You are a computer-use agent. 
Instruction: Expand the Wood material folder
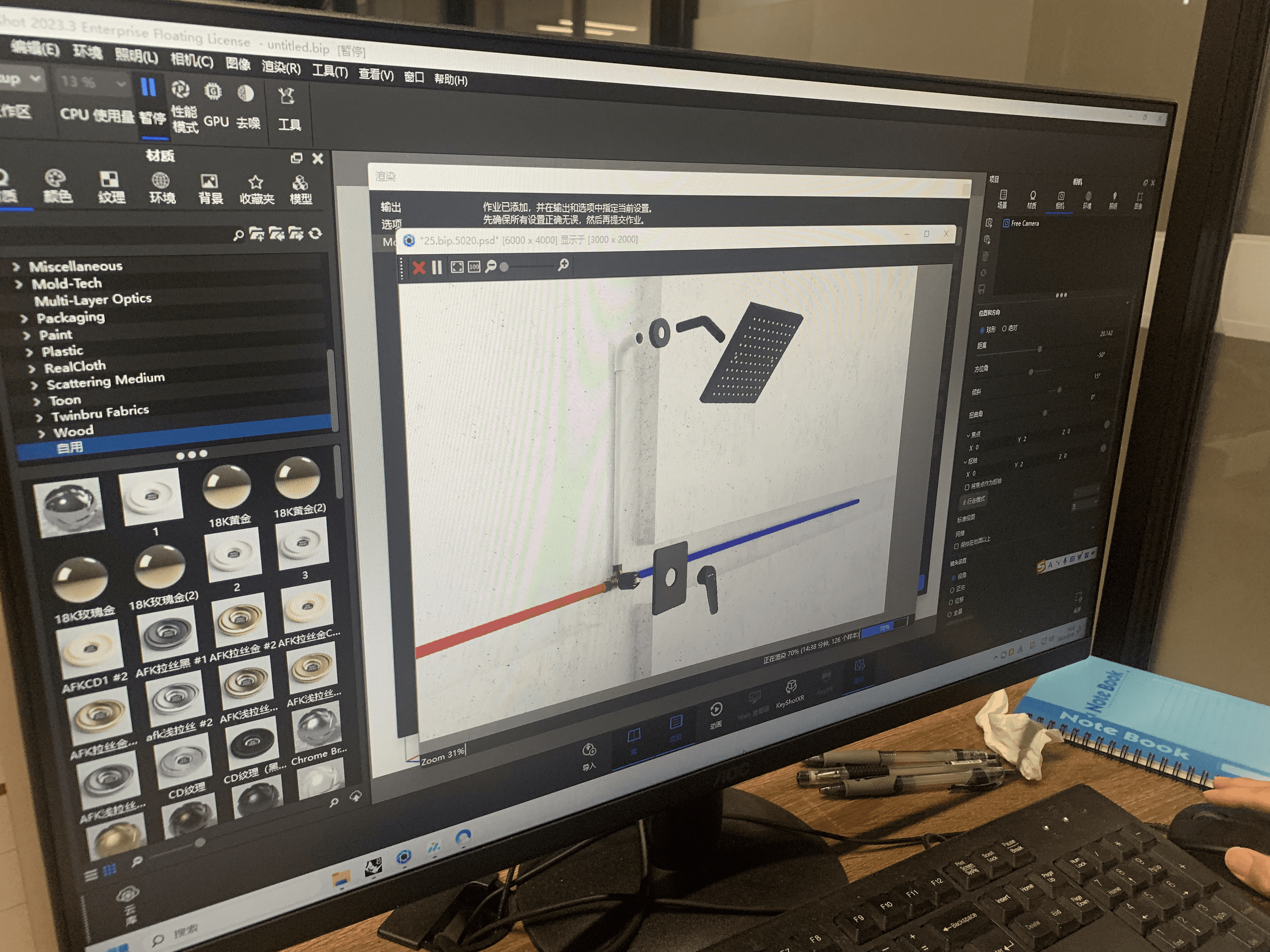(41, 434)
